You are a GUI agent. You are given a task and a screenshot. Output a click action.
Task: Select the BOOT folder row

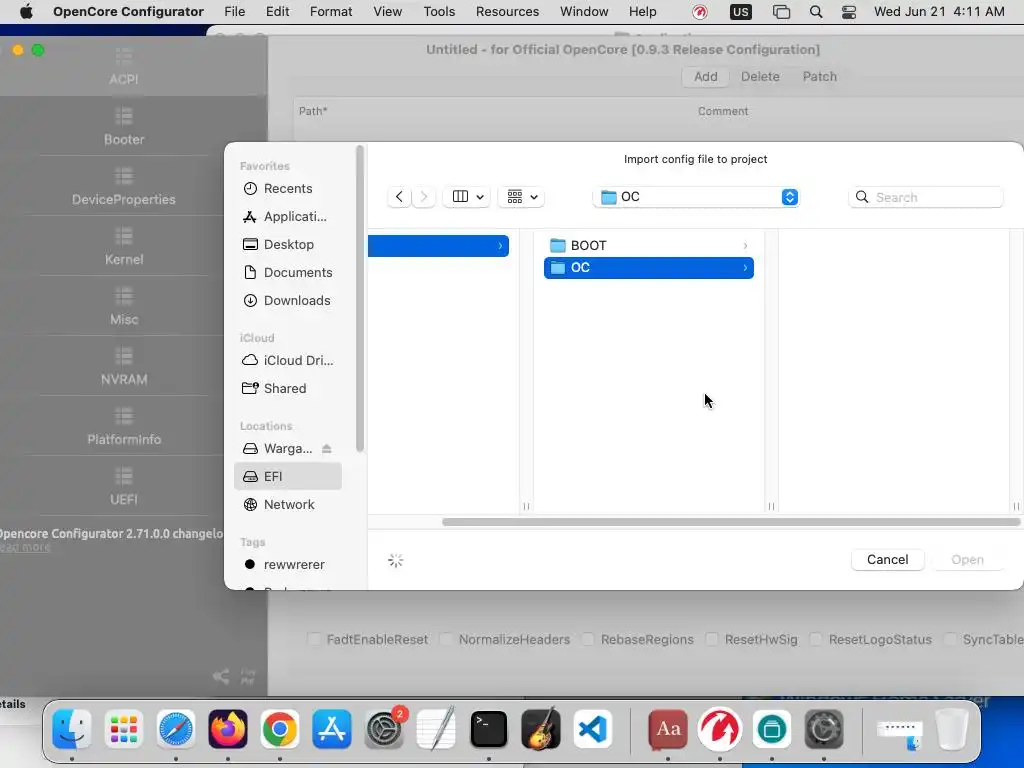[x=648, y=246]
